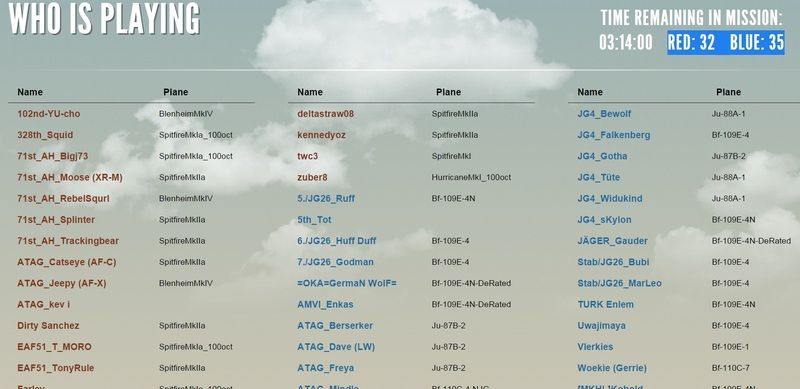
Task: Click the Name header above deltastraw08
Action: point(310,92)
